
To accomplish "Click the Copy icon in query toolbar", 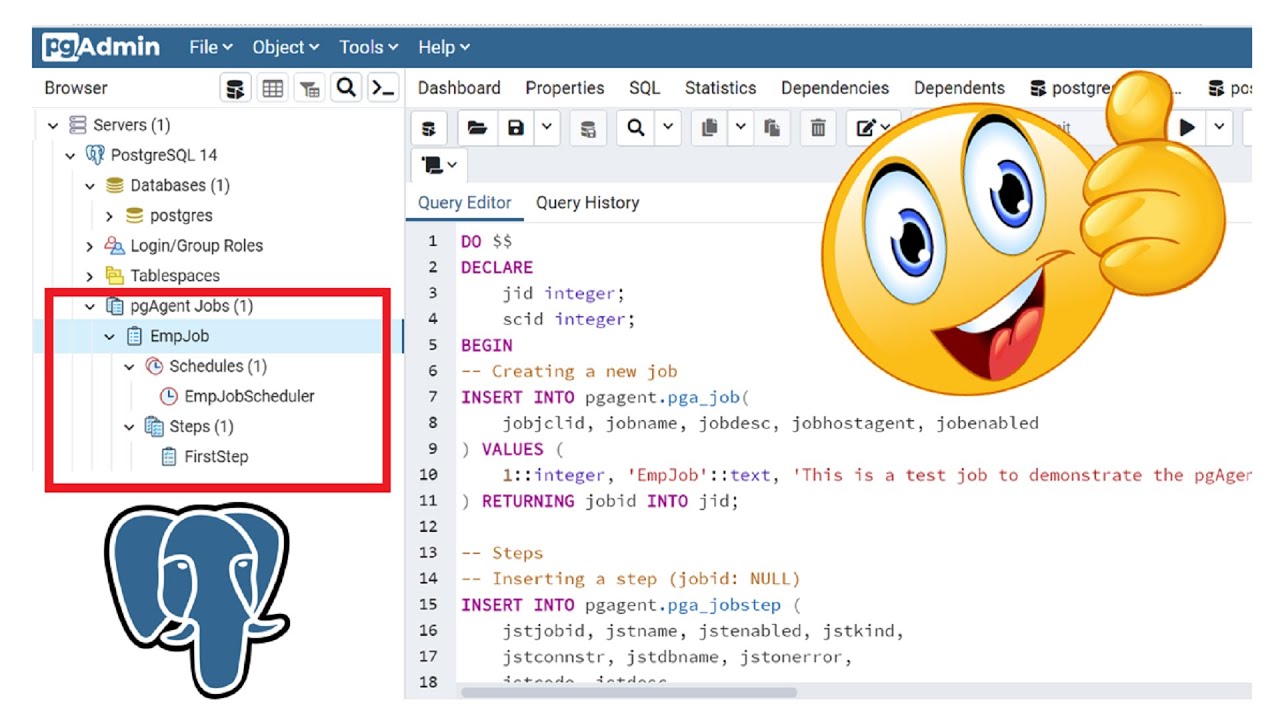I will pyautogui.click(x=710, y=128).
